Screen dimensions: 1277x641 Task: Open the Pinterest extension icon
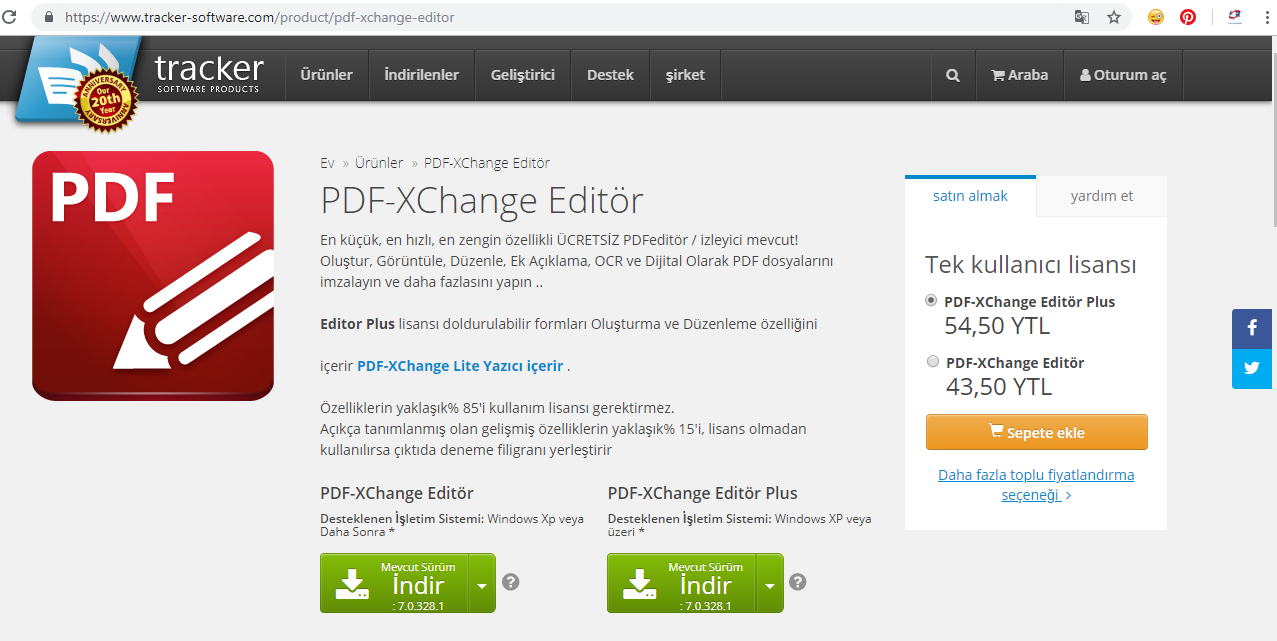click(x=1188, y=17)
